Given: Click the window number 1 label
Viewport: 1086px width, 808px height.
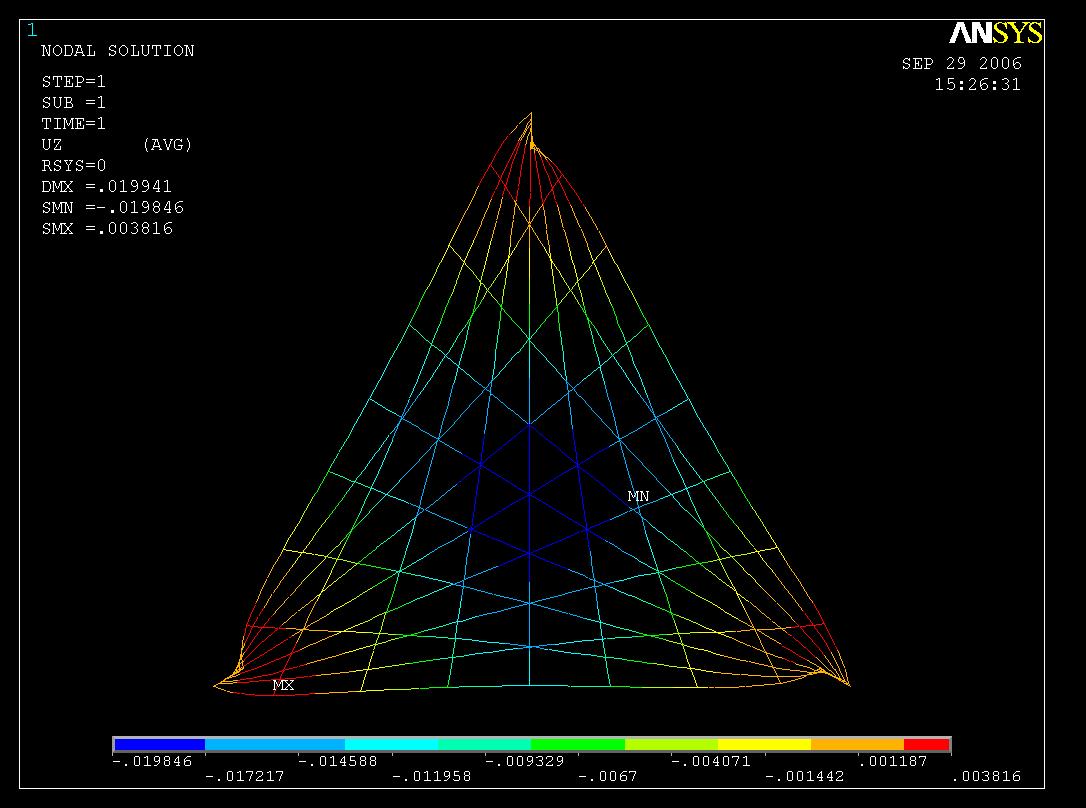Looking at the screenshot, I should [x=32, y=30].
